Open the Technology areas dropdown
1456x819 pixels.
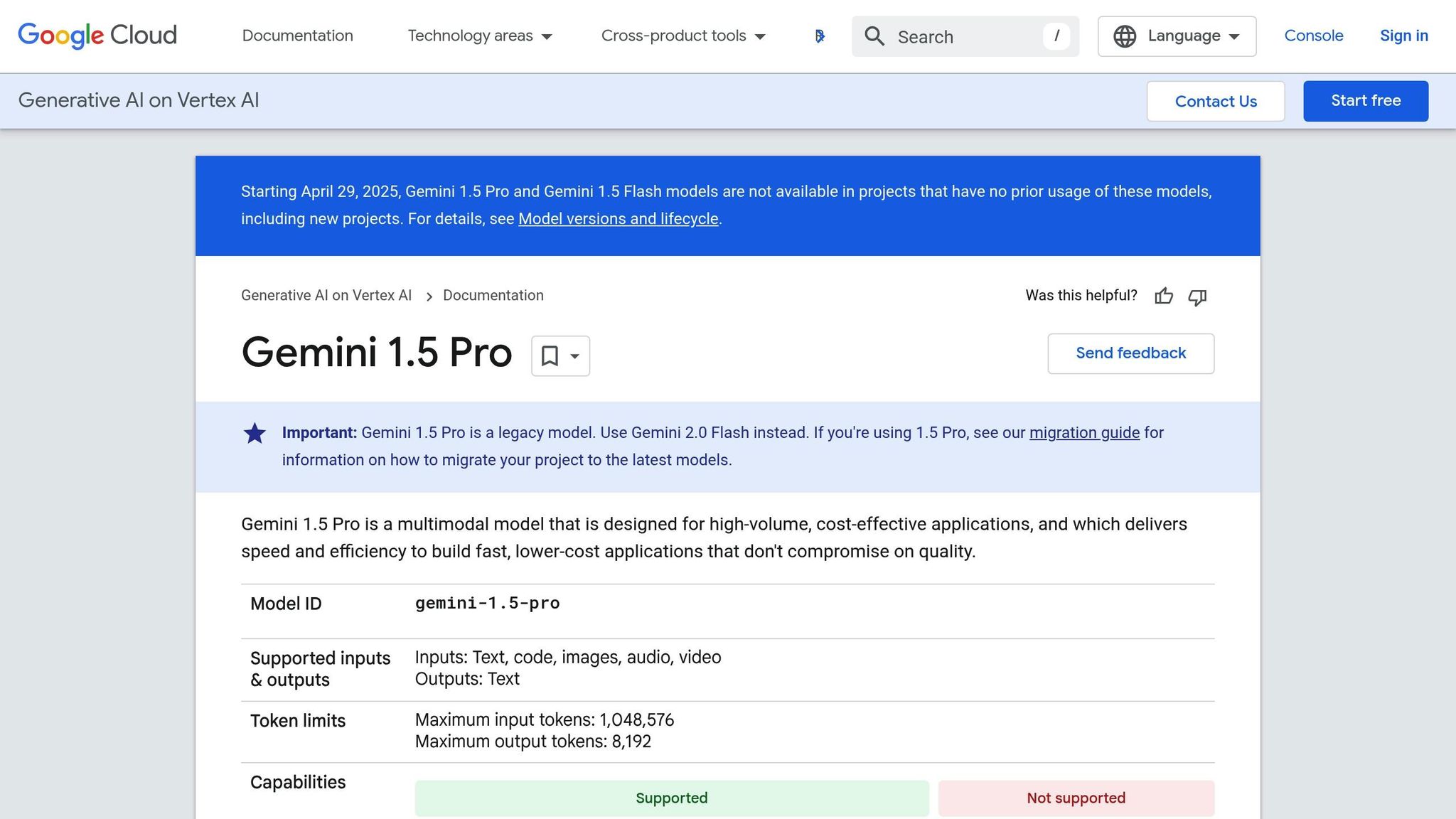pyautogui.click(x=480, y=36)
